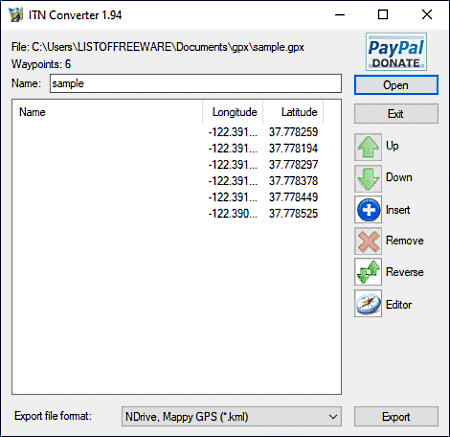Select the waypoint with latitude 37.778259
450x437 pixels.
point(168,132)
